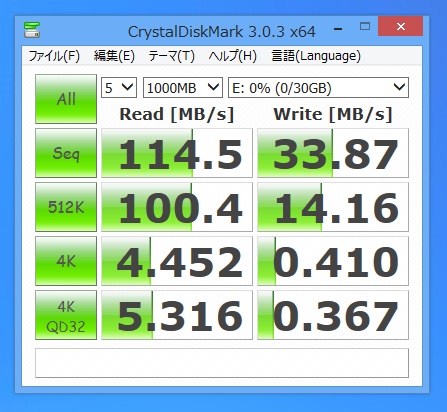Click the 4K write result 0.410

tap(333, 261)
